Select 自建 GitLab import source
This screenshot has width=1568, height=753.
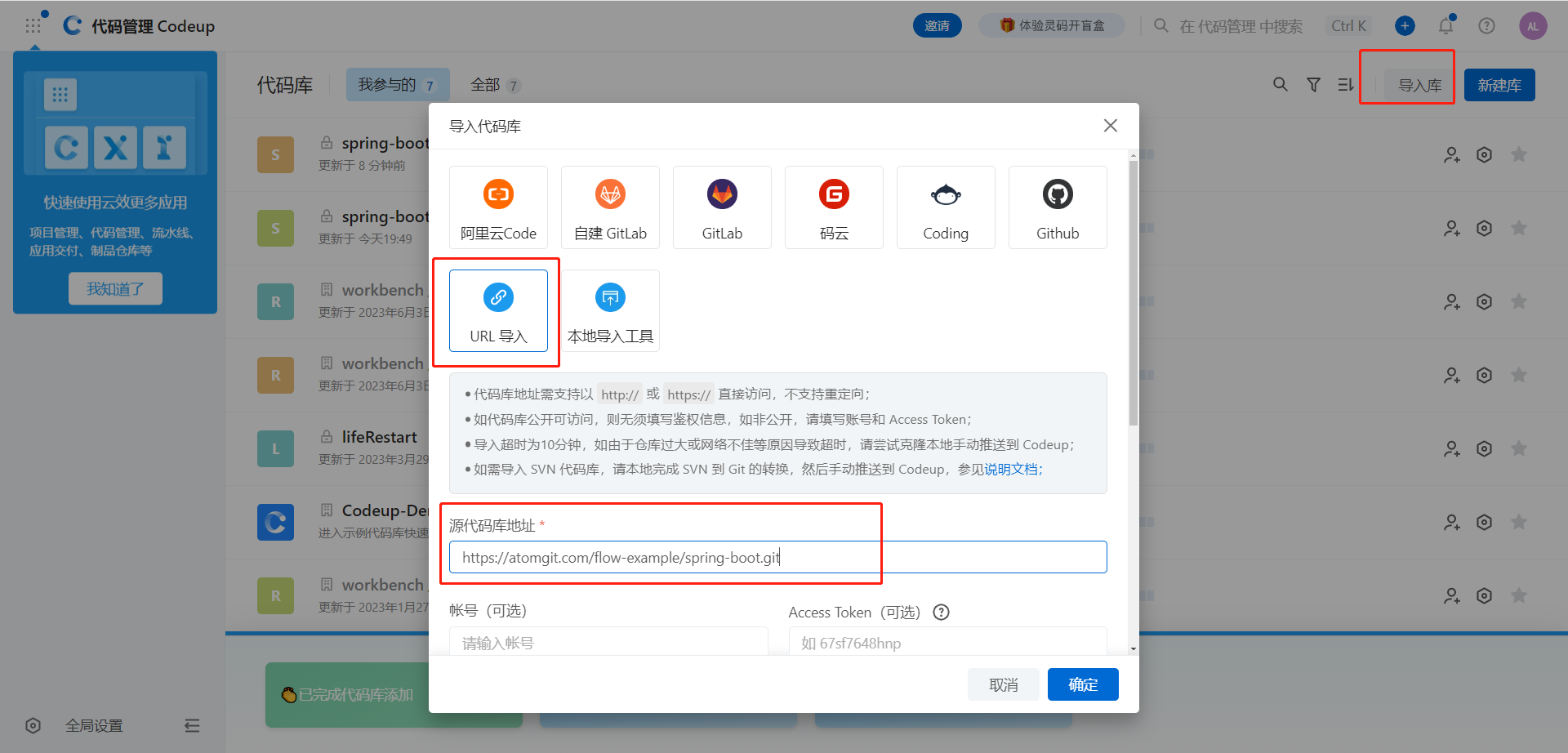coord(610,207)
